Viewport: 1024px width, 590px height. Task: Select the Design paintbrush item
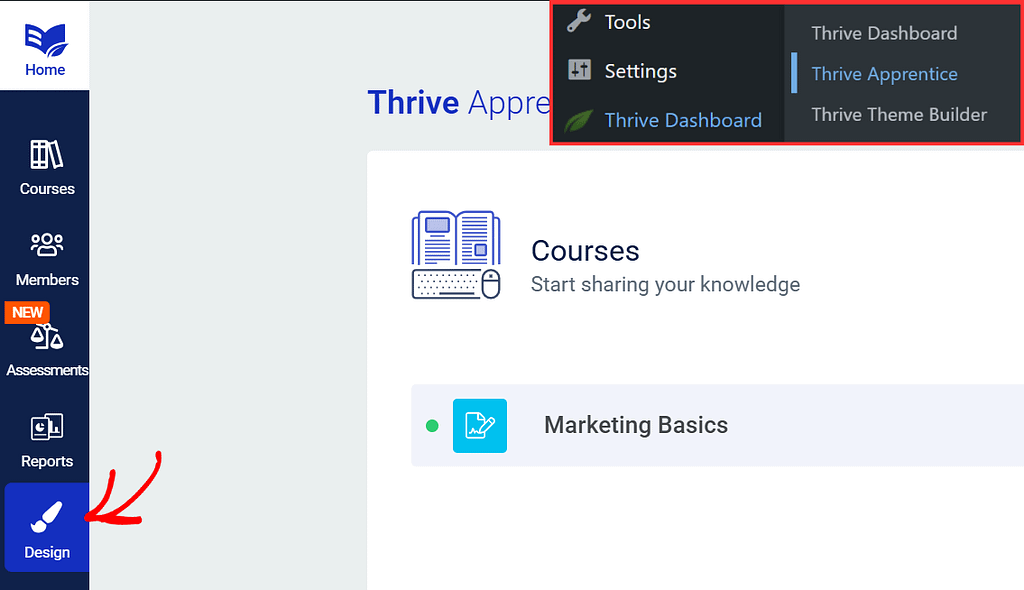[46, 527]
